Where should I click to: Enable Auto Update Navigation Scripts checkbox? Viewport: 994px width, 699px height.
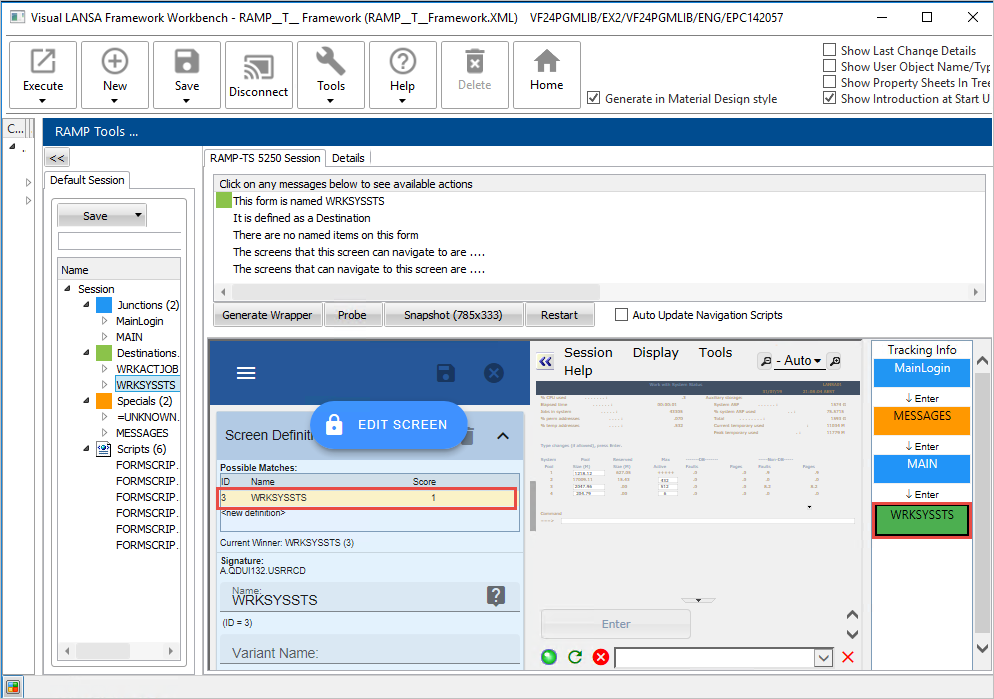click(x=622, y=315)
